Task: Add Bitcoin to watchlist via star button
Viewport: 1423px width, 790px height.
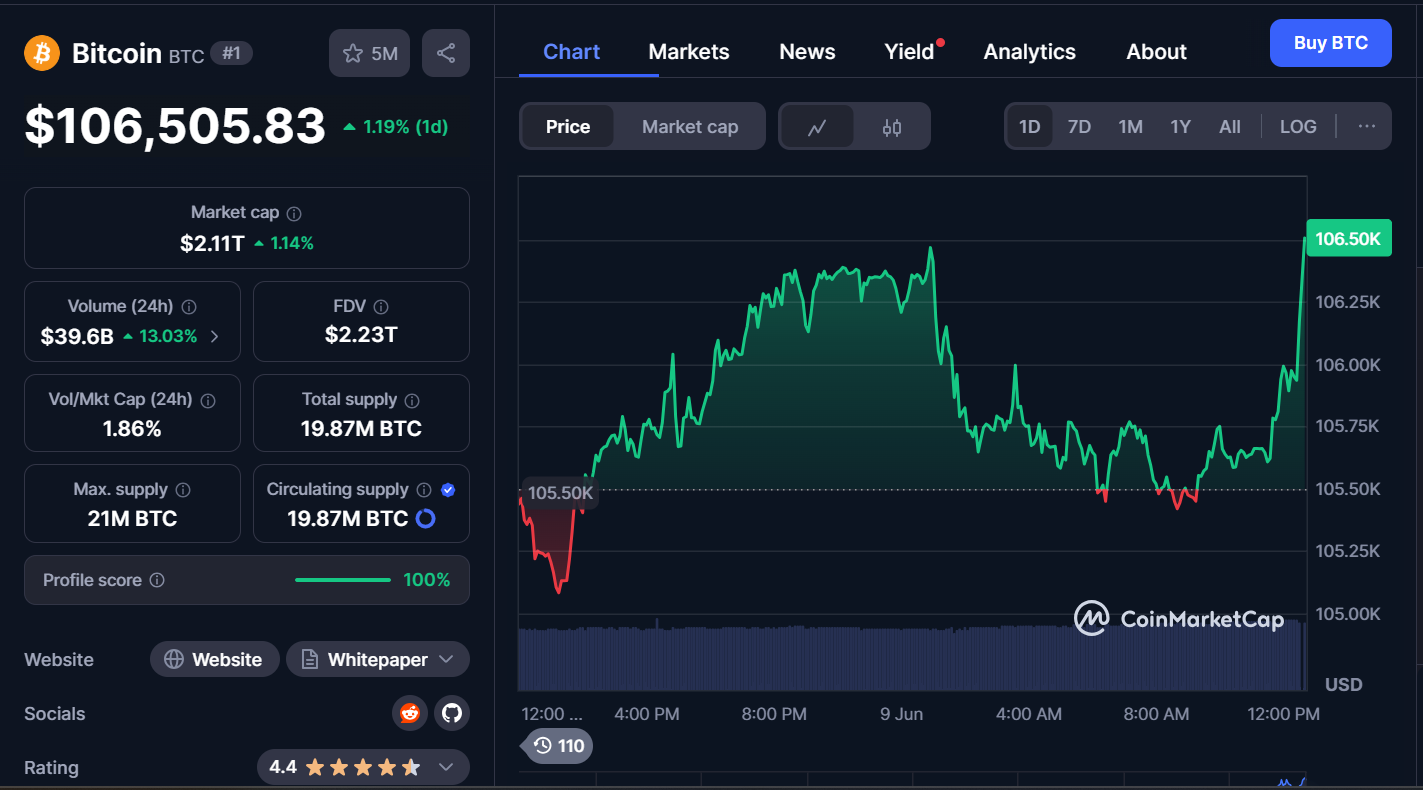Action: coord(370,53)
